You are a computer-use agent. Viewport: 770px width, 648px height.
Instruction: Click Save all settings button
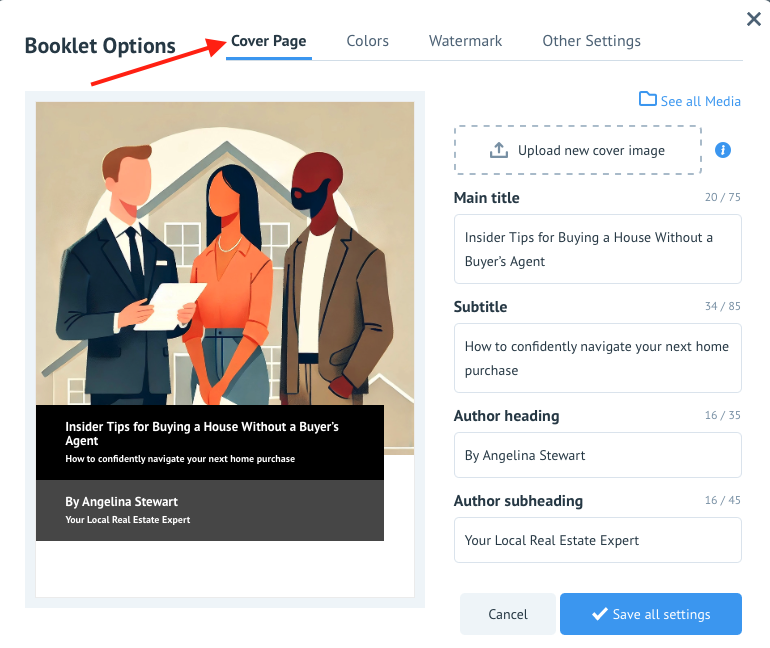(651, 614)
